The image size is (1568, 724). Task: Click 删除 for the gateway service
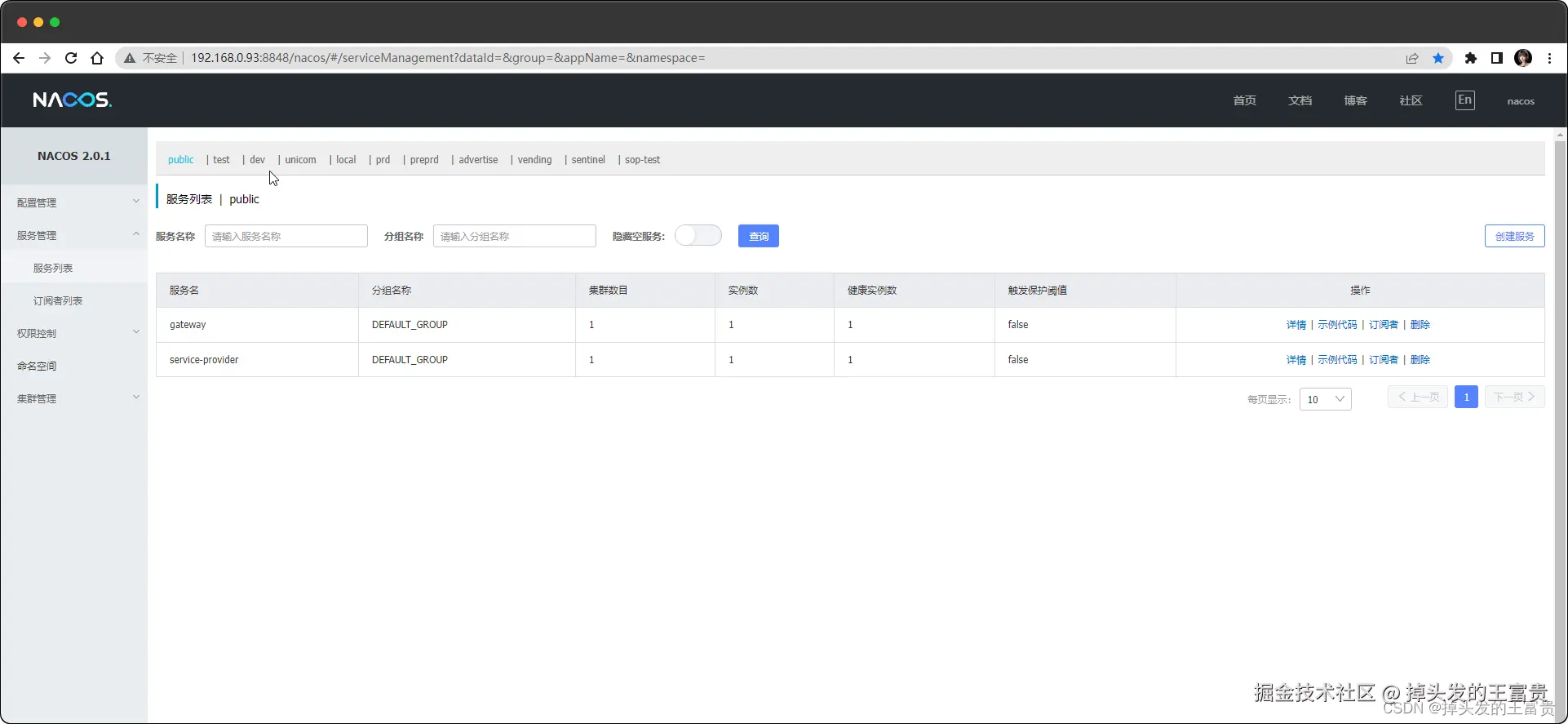tap(1420, 325)
